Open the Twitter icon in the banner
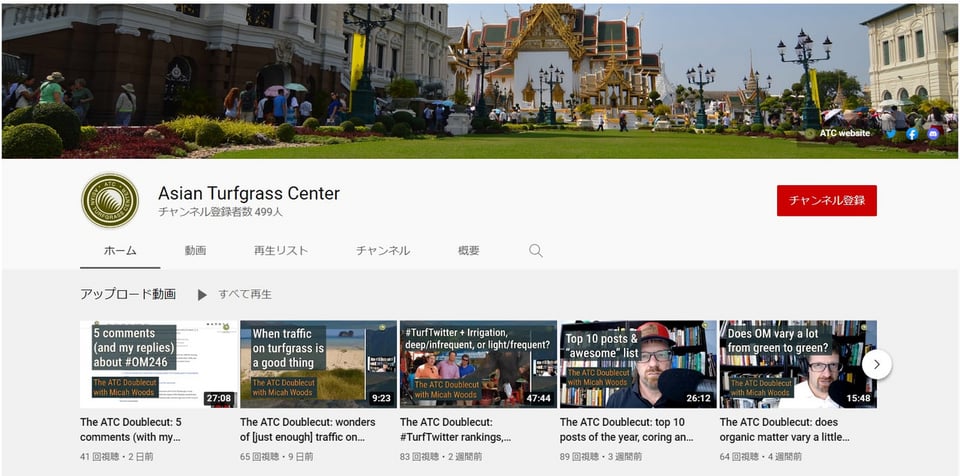The height and width of the screenshot is (476, 960). [x=891, y=134]
